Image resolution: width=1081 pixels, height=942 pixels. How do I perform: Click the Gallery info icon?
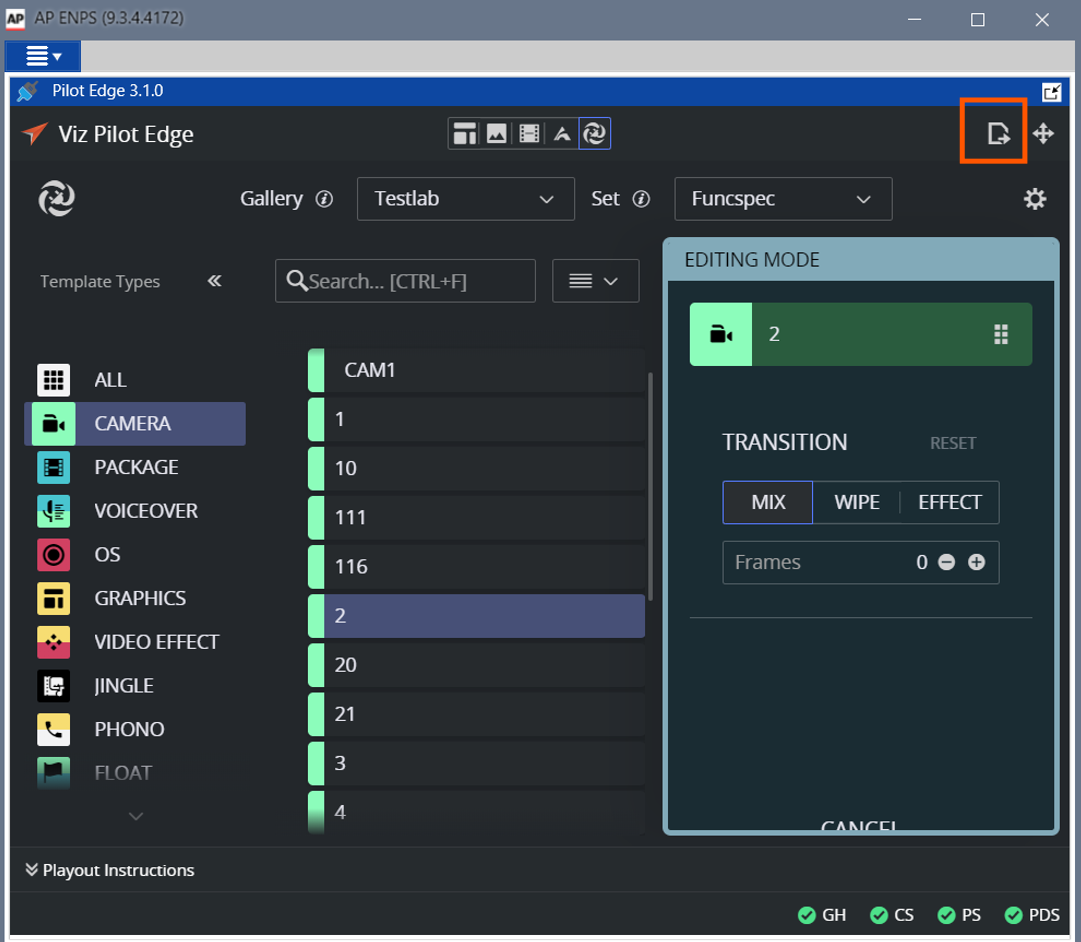[x=324, y=199]
